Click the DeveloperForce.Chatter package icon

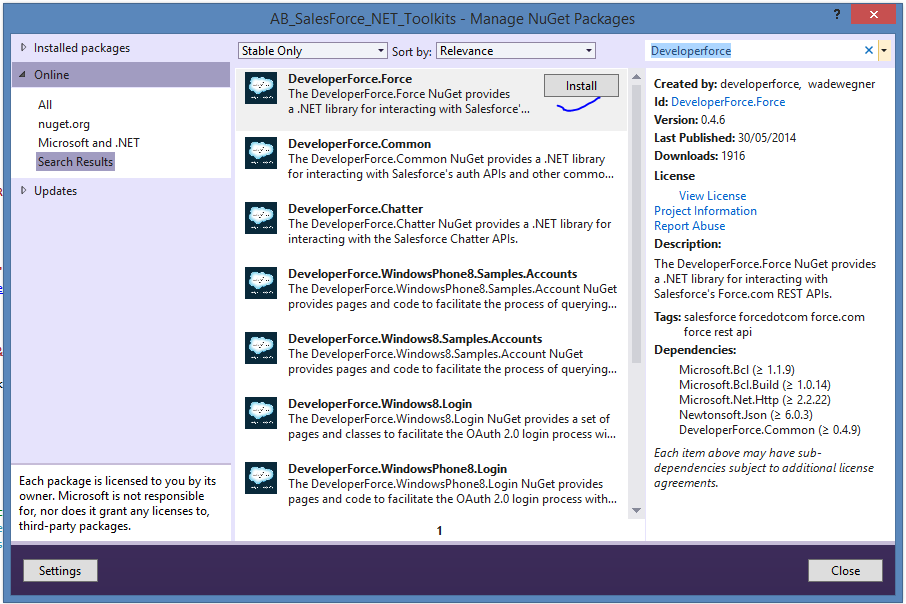(261, 218)
